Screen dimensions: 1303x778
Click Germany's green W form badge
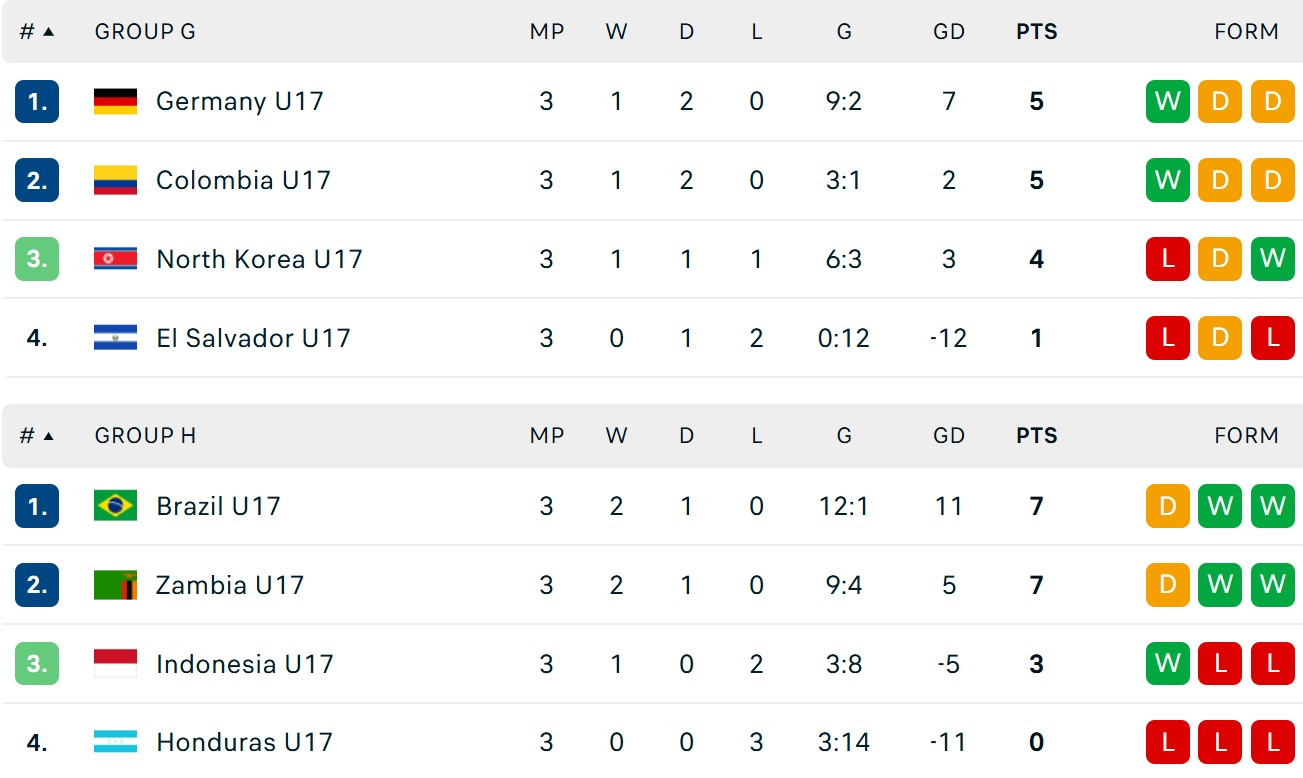pyautogui.click(x=1167, y=101)
